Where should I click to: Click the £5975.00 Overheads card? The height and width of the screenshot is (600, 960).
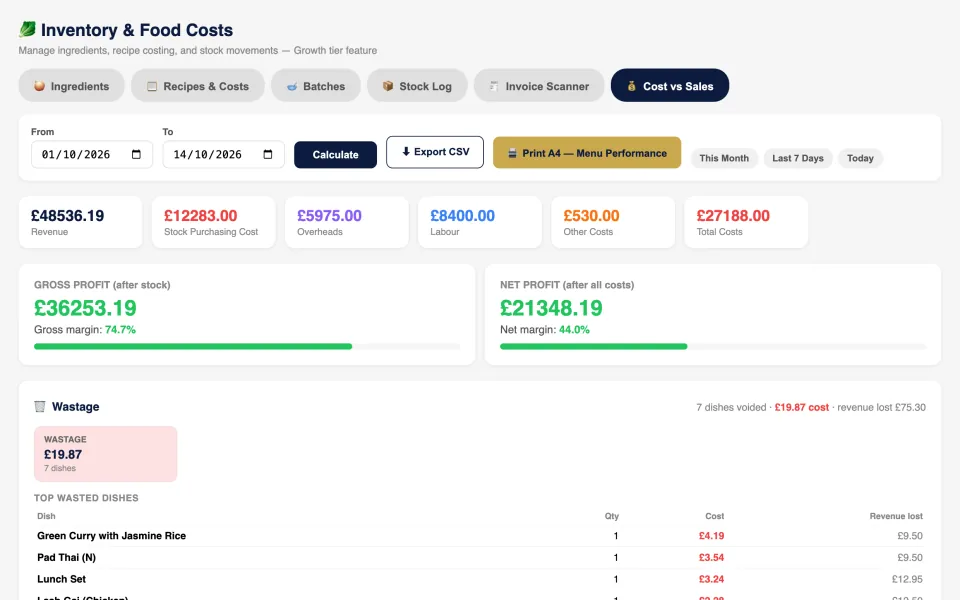(347, 222)
